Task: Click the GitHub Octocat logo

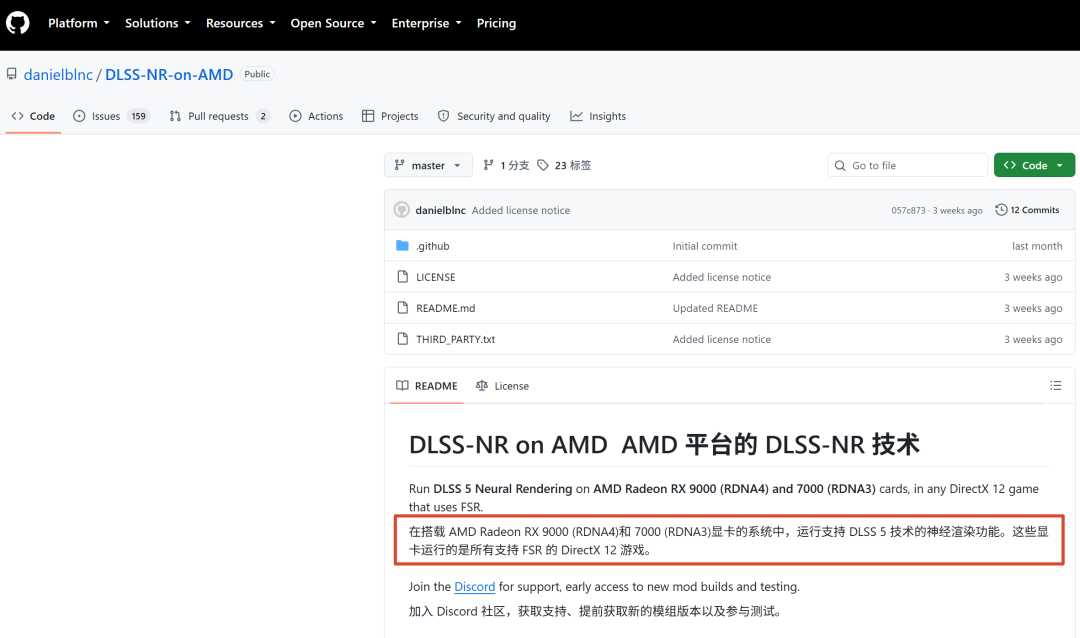Action: pyautogui.click(x=18, y=23)
